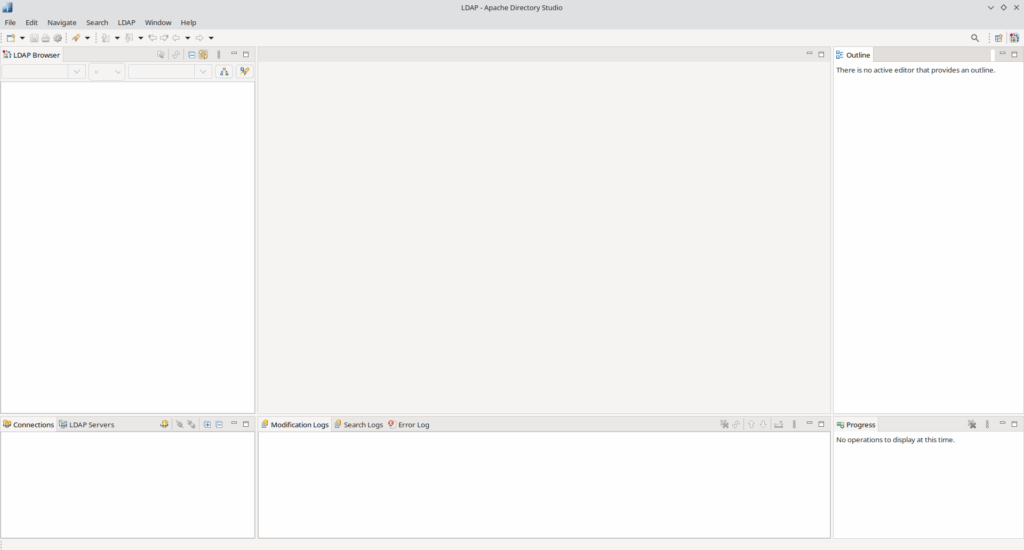Open the LDAP Browser view menu dots
Screen dimensions: 1024x550
coord(219,55)
